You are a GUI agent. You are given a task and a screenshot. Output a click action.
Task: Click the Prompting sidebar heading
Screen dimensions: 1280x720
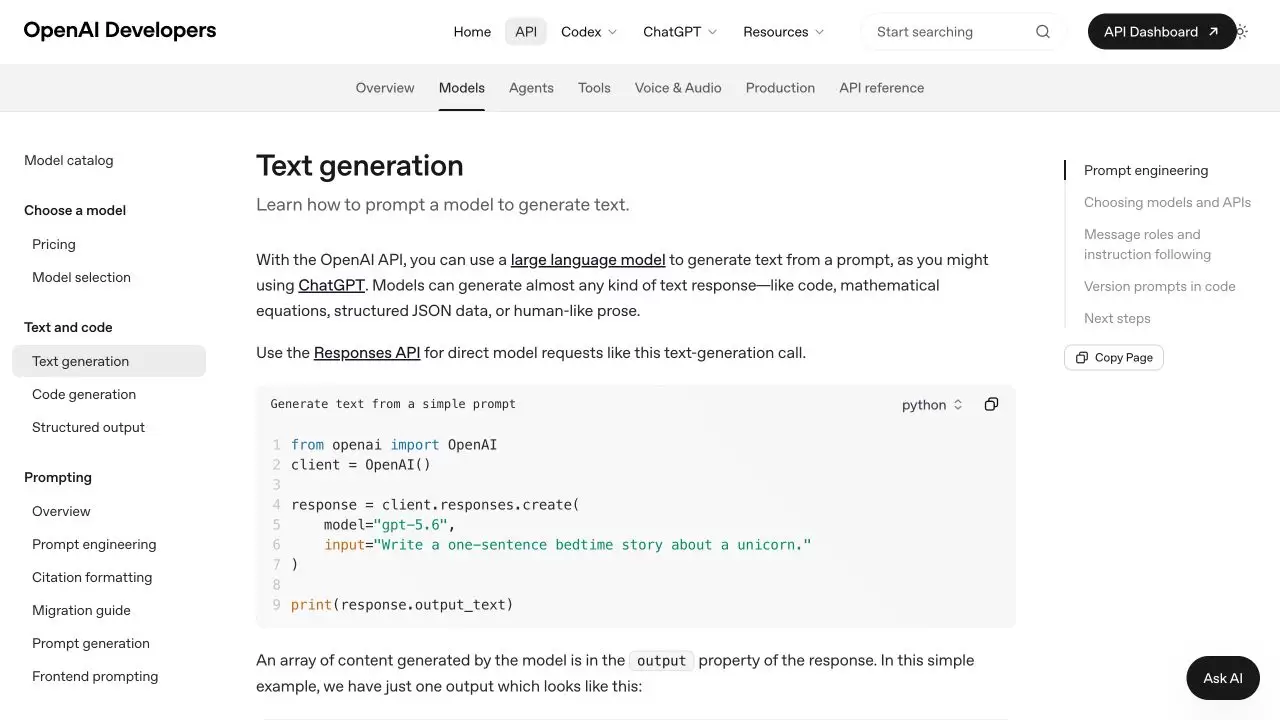coord(58,477)
